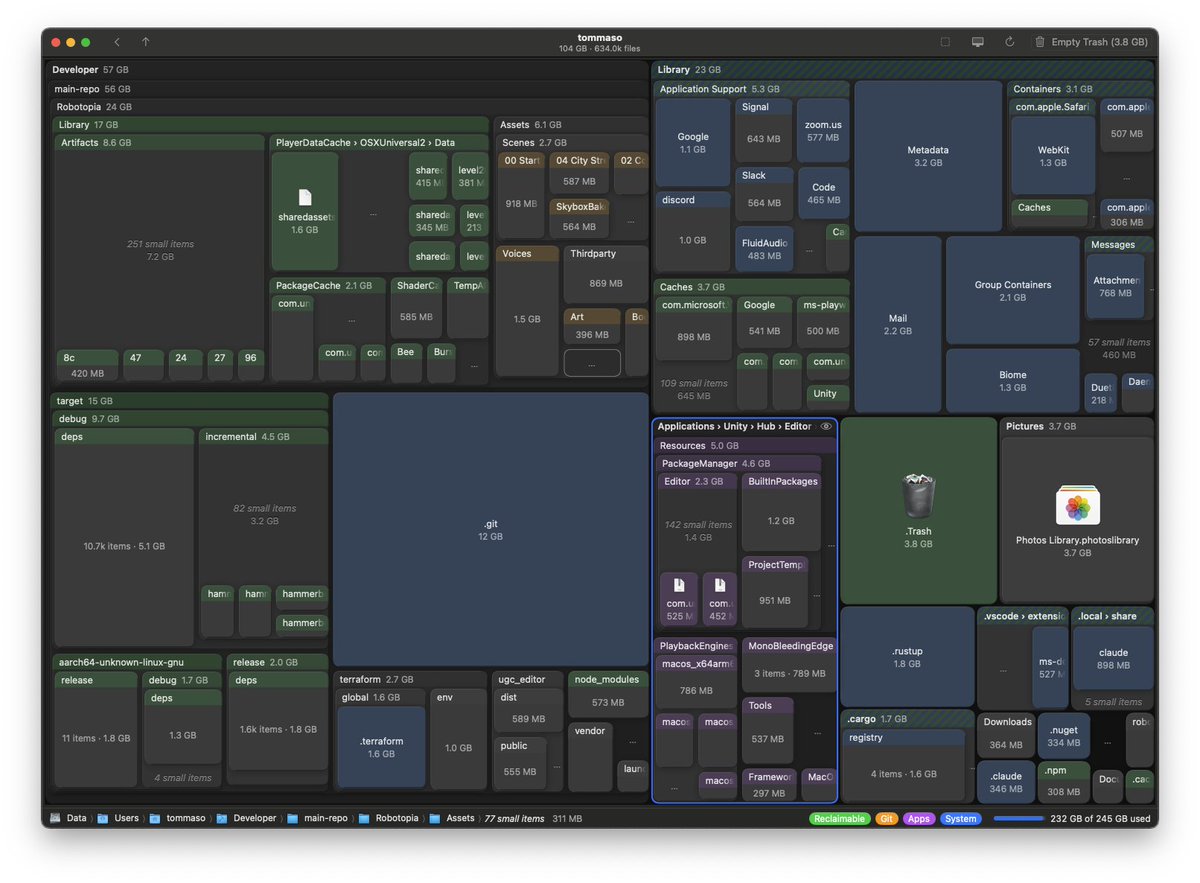The image size is (1200, 883).
Task: Select the Mail 2.2 GB block
Action: pos(898,324)
